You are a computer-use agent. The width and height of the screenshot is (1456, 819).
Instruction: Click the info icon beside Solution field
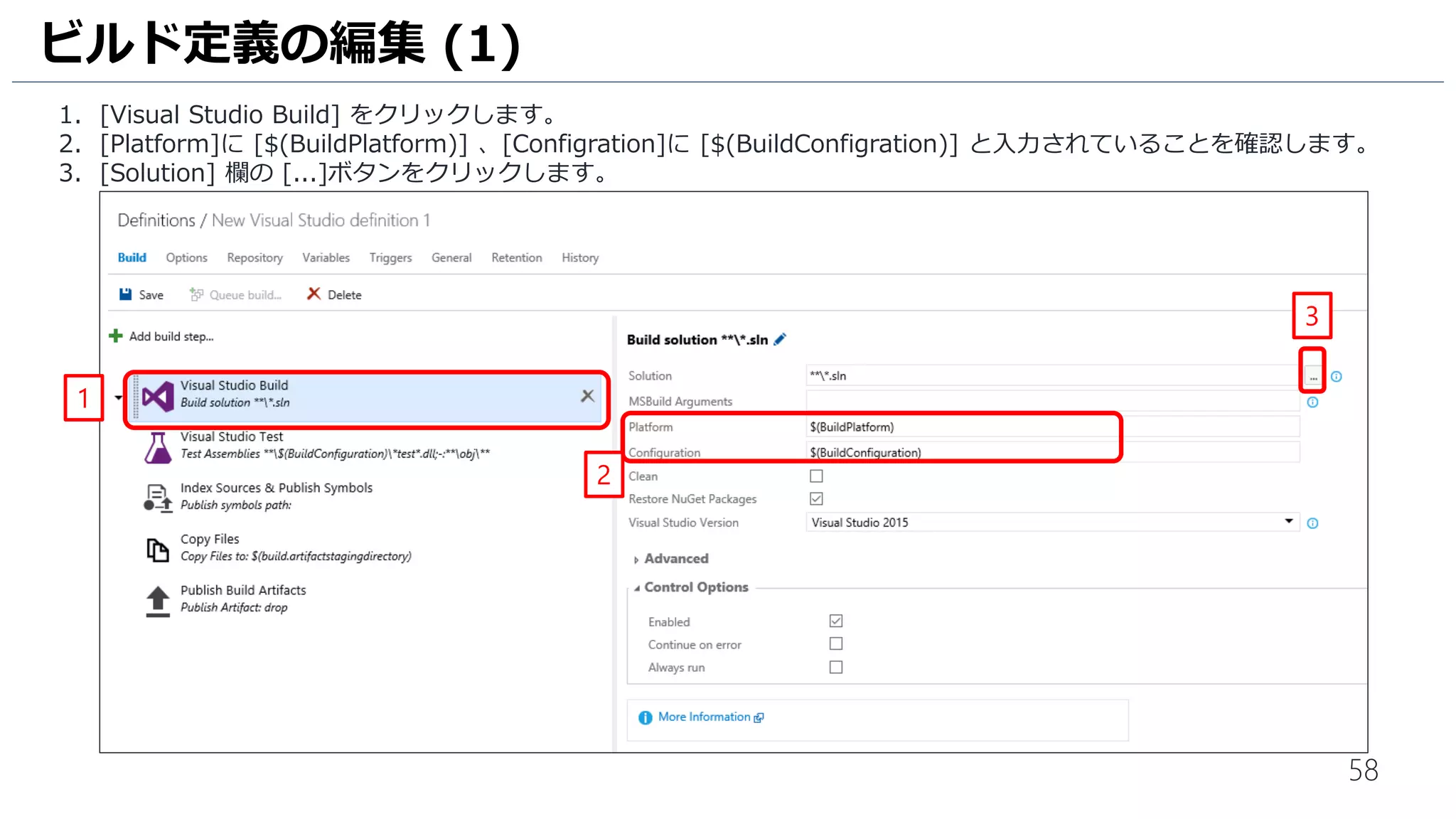pos(1337,377)
